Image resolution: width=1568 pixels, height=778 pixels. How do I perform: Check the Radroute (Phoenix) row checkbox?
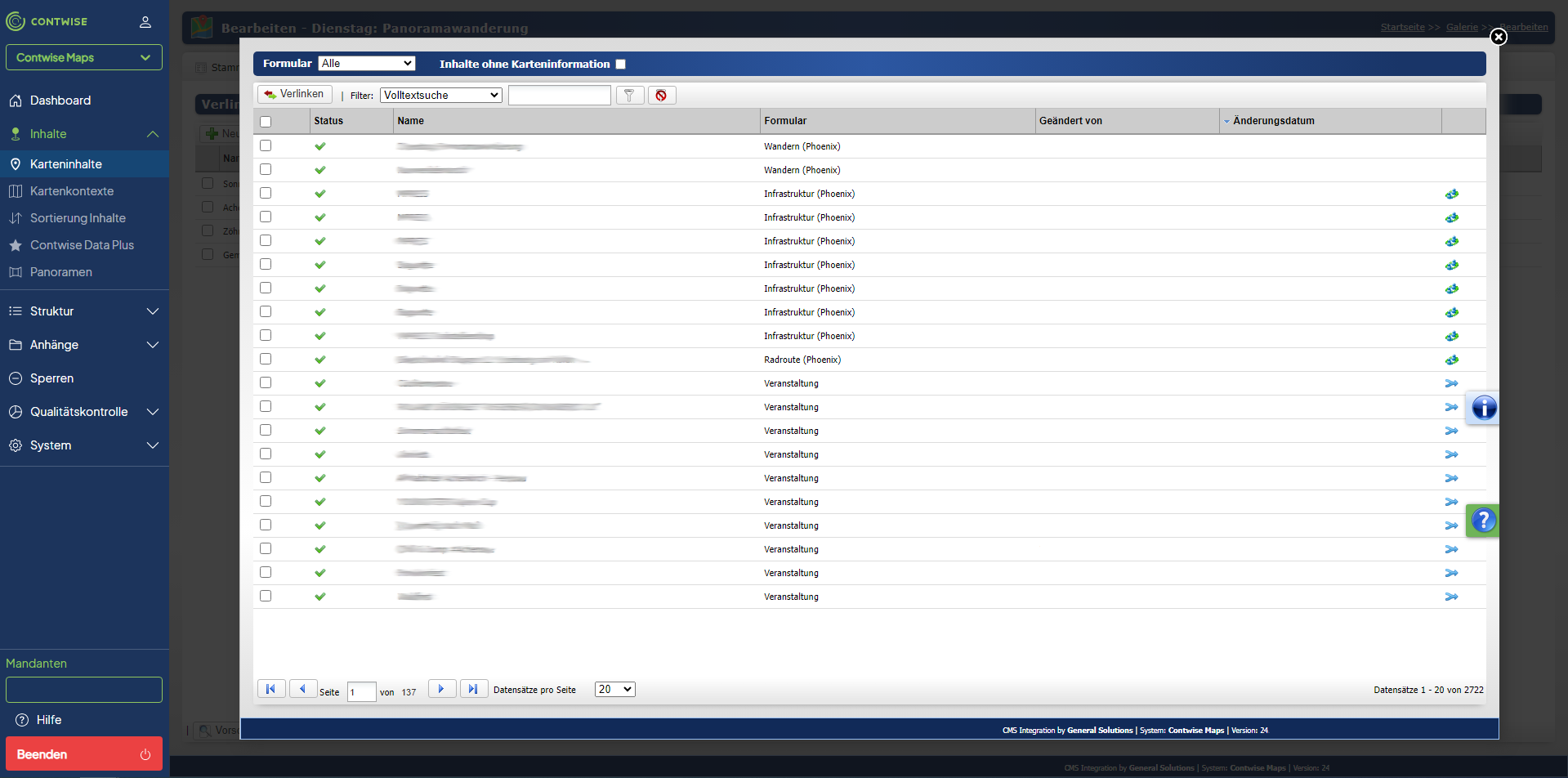tap(266, 359)
